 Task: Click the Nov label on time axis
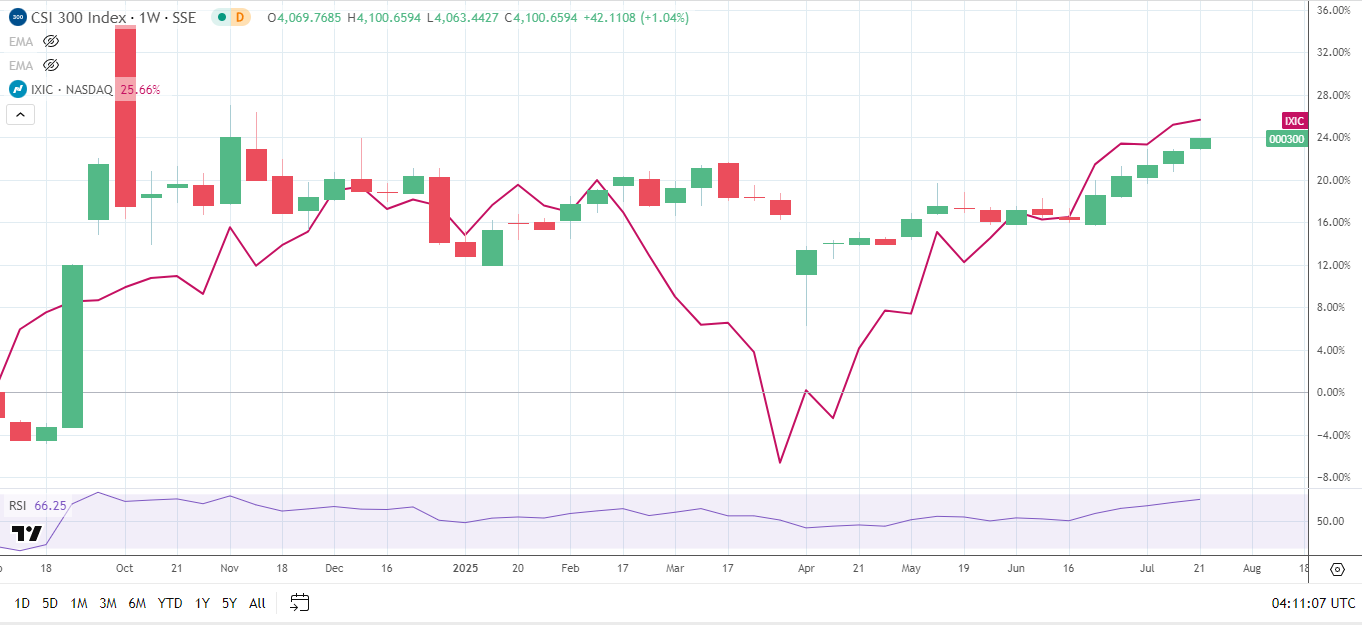[x=230, y=568]
